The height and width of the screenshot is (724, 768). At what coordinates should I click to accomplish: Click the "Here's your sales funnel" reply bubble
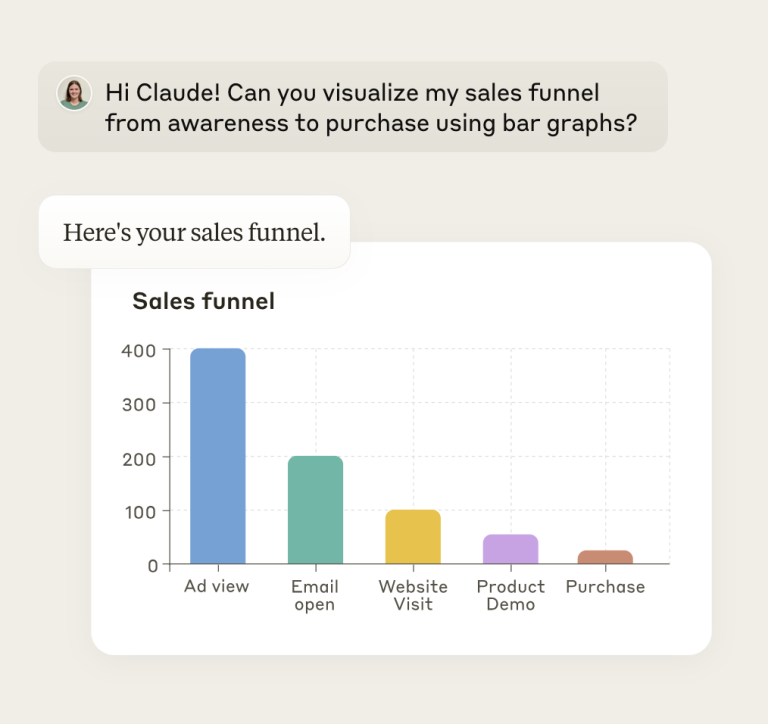[x=194, y=233]
